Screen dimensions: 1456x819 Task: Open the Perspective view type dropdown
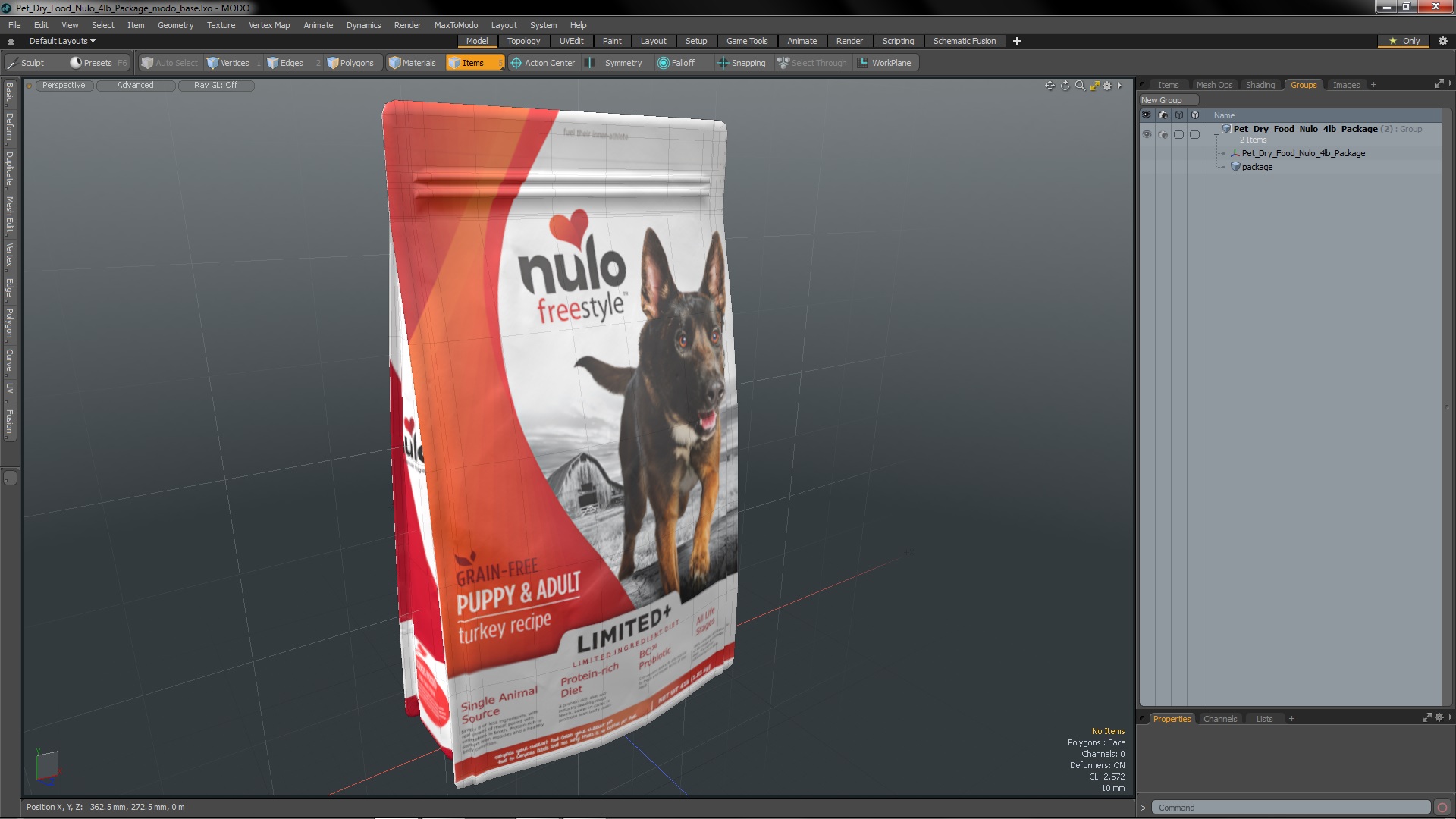64,86
